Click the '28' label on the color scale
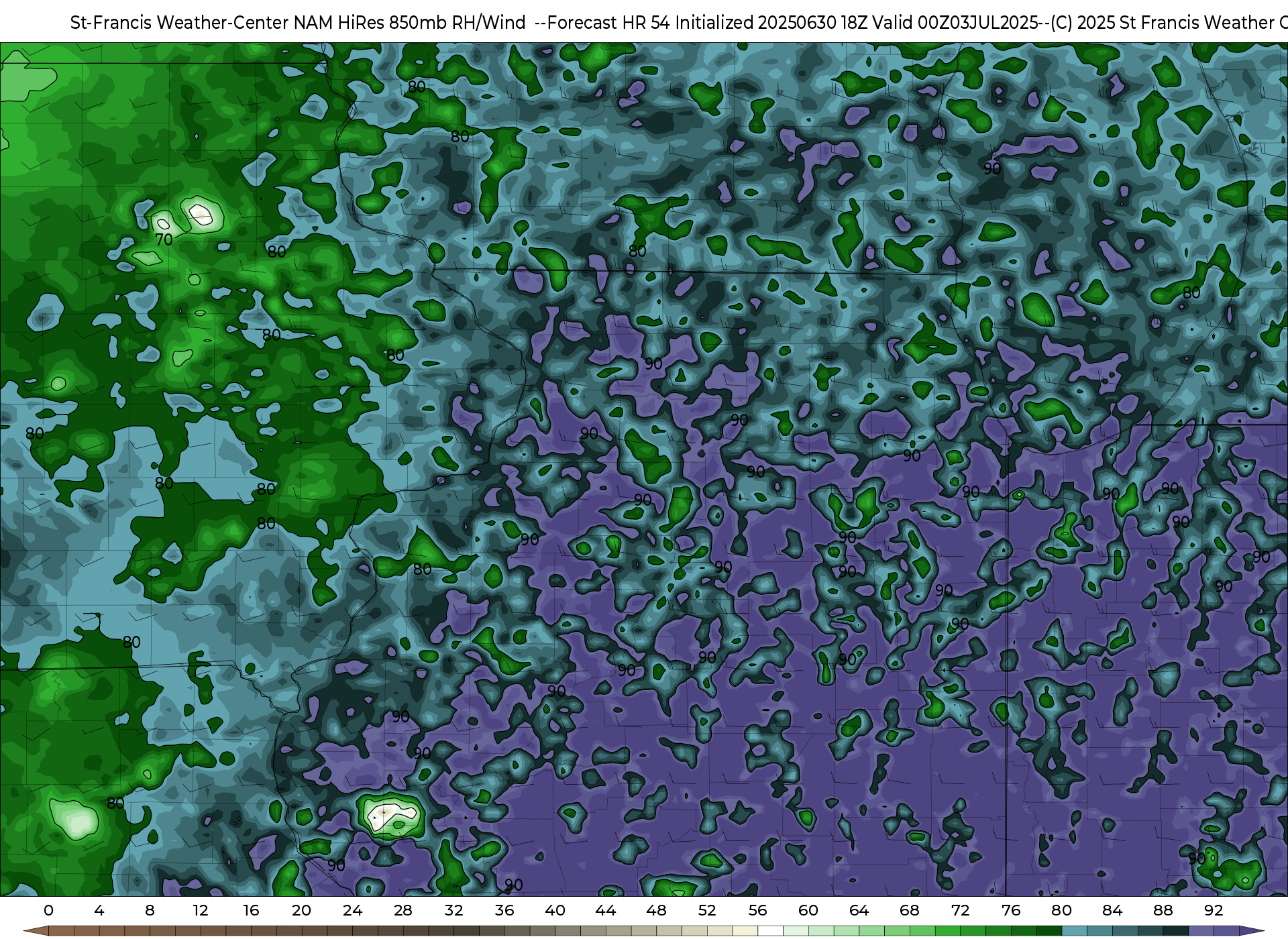The image size is (1288, 939). point(403,910)
